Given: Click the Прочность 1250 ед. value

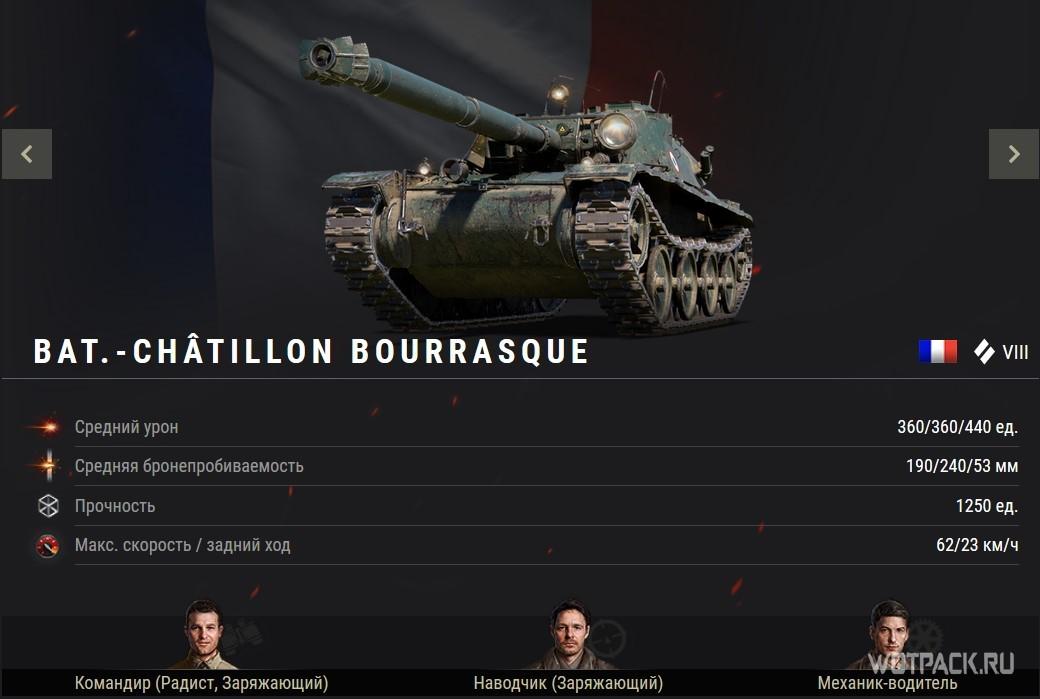Looking at the screenshot, I should 986,506.
